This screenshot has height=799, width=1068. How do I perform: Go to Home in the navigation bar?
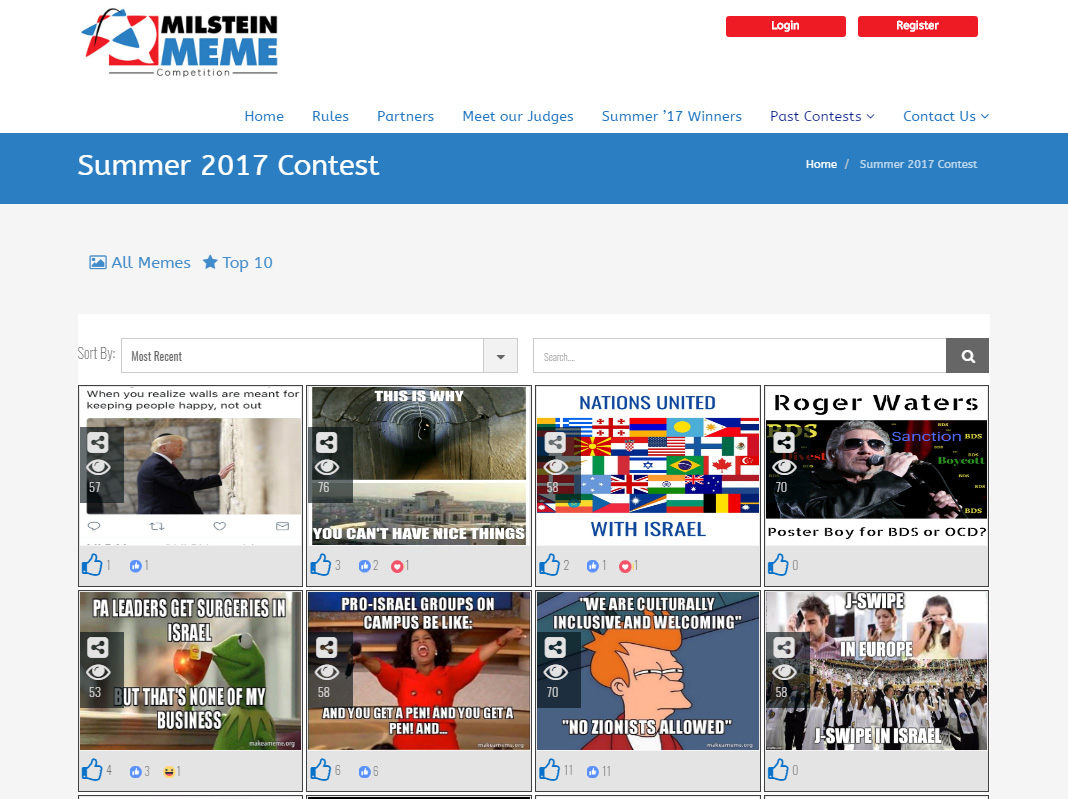pyautogui.click(x=264, y=116)
